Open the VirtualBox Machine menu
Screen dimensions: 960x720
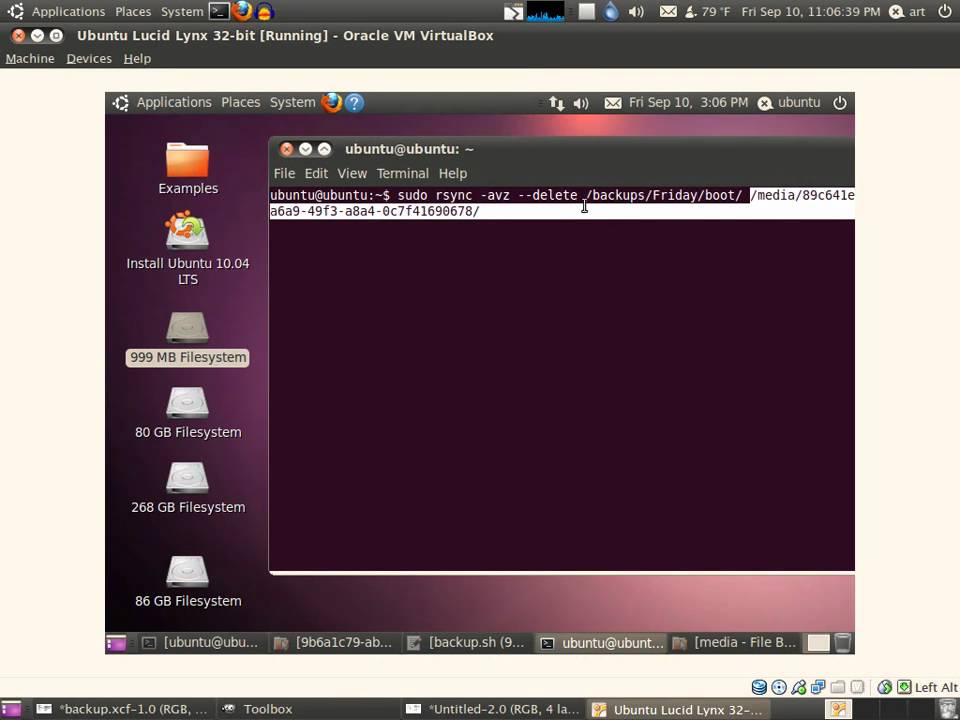click(30, 59)
